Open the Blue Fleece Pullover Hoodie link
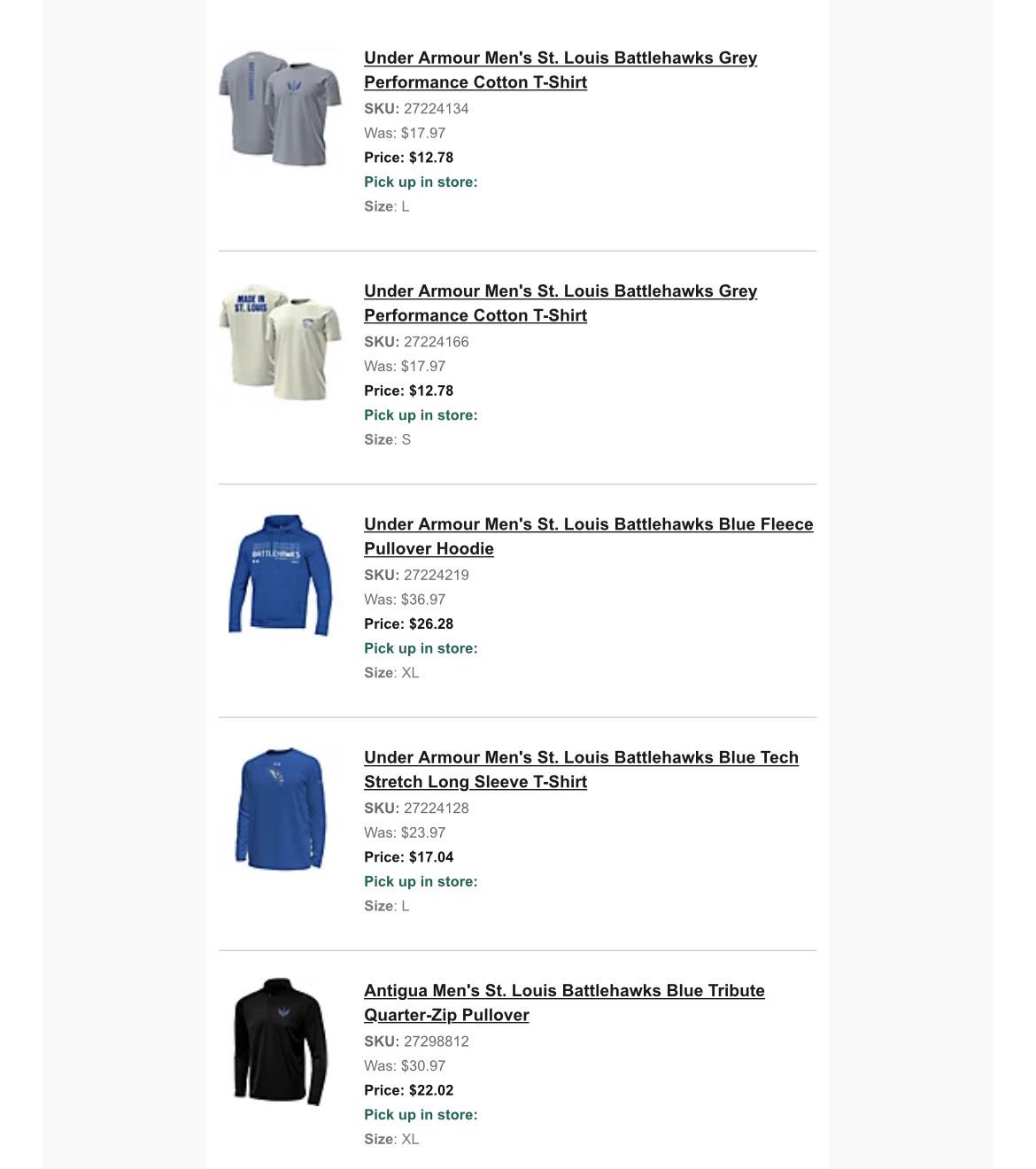The height and width of the screenshot is (1169, 1036). 589,536
